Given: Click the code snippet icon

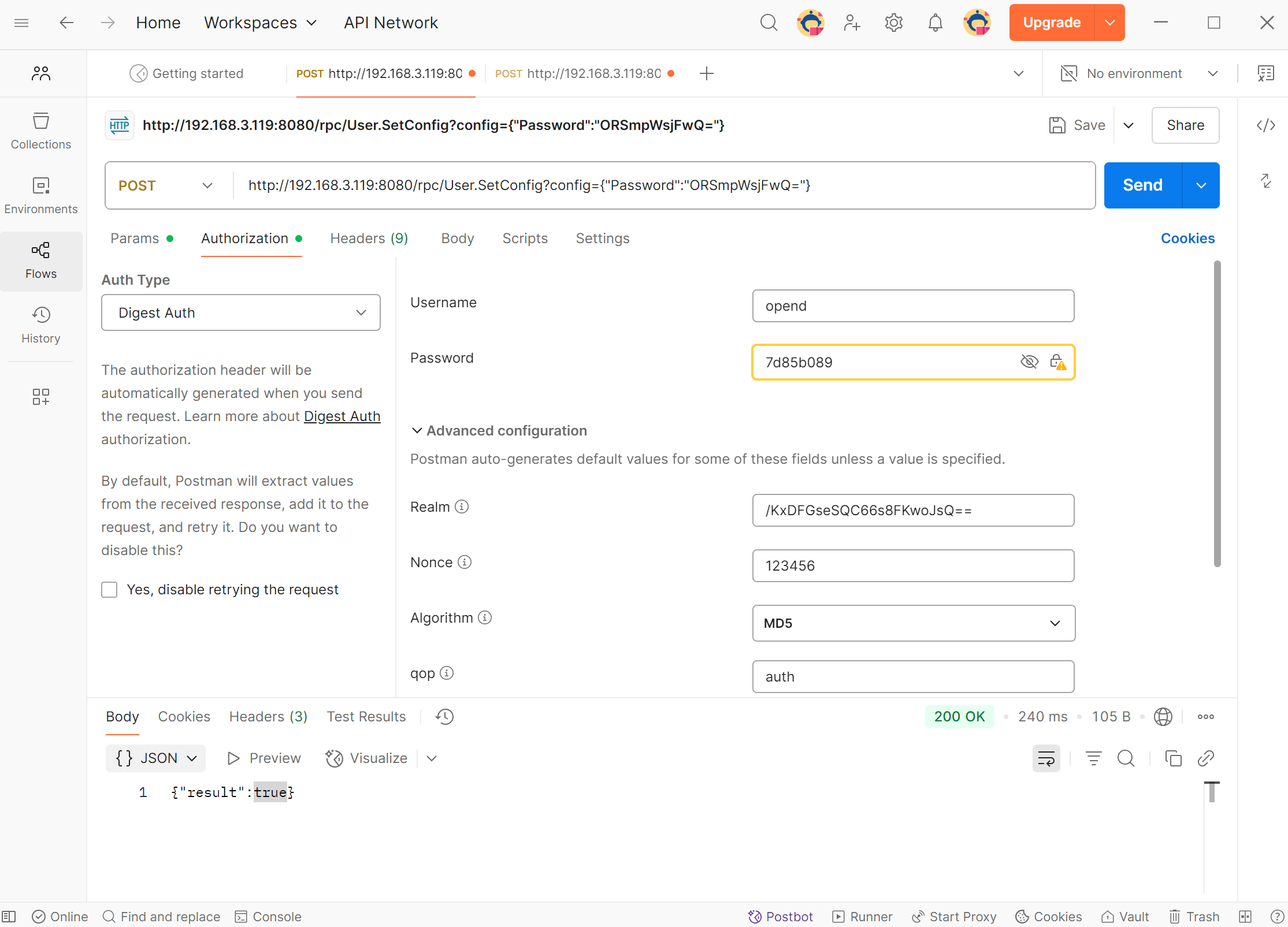Looking at the screenshot, I should (1265, 125).
